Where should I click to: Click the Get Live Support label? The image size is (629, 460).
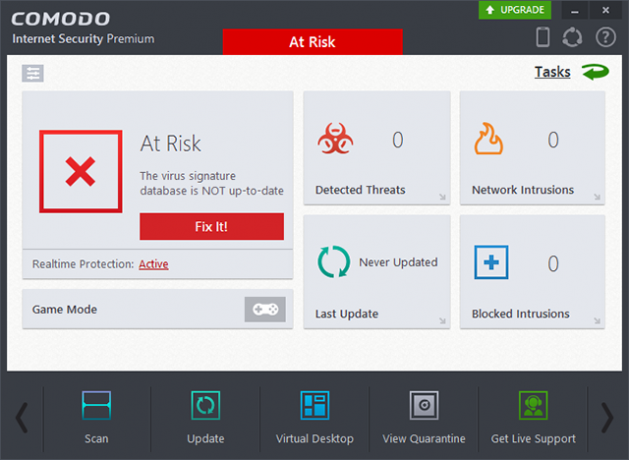(533, 439)
